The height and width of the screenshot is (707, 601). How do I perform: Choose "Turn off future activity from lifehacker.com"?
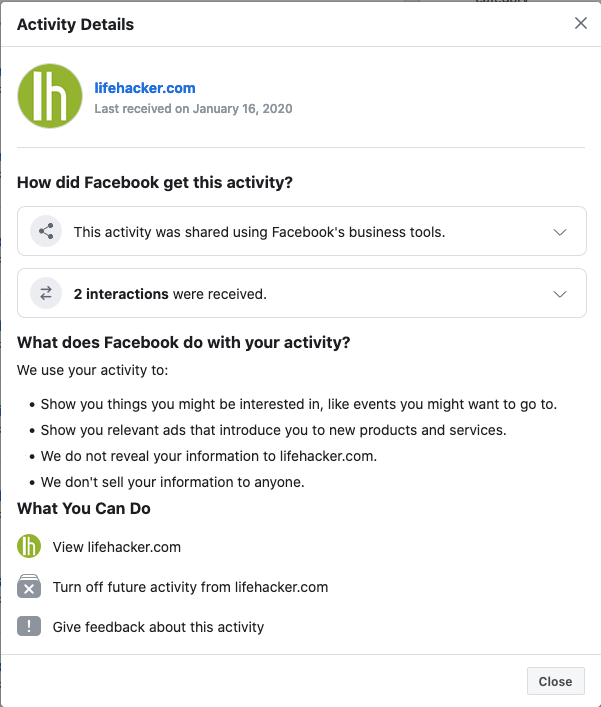point(190,587)
